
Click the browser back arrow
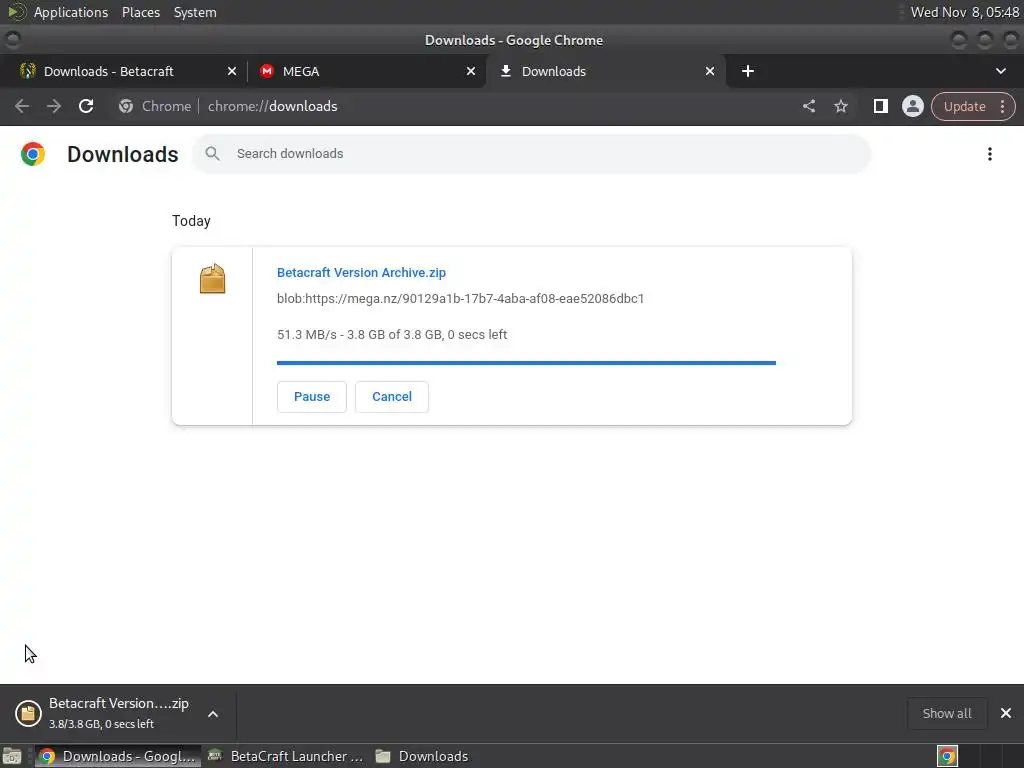[22, 106]
